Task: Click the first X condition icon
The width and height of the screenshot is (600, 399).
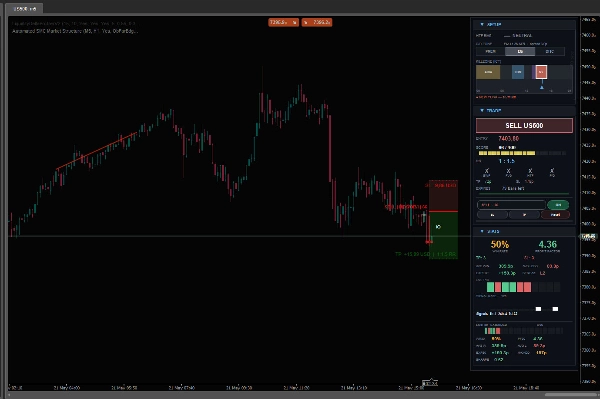Action: 487,171
